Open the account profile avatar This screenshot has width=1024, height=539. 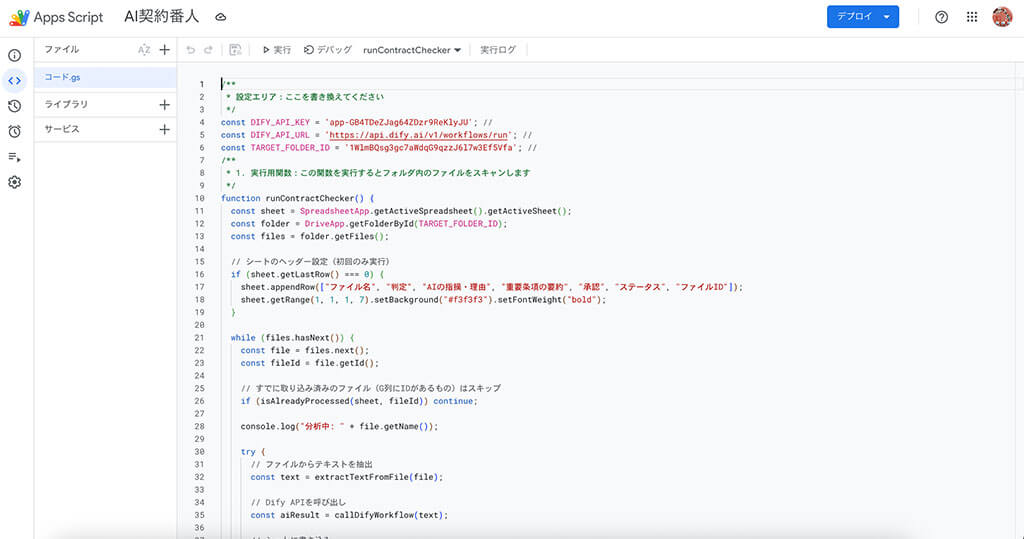pyautogui.click(x=1002, y=17)
